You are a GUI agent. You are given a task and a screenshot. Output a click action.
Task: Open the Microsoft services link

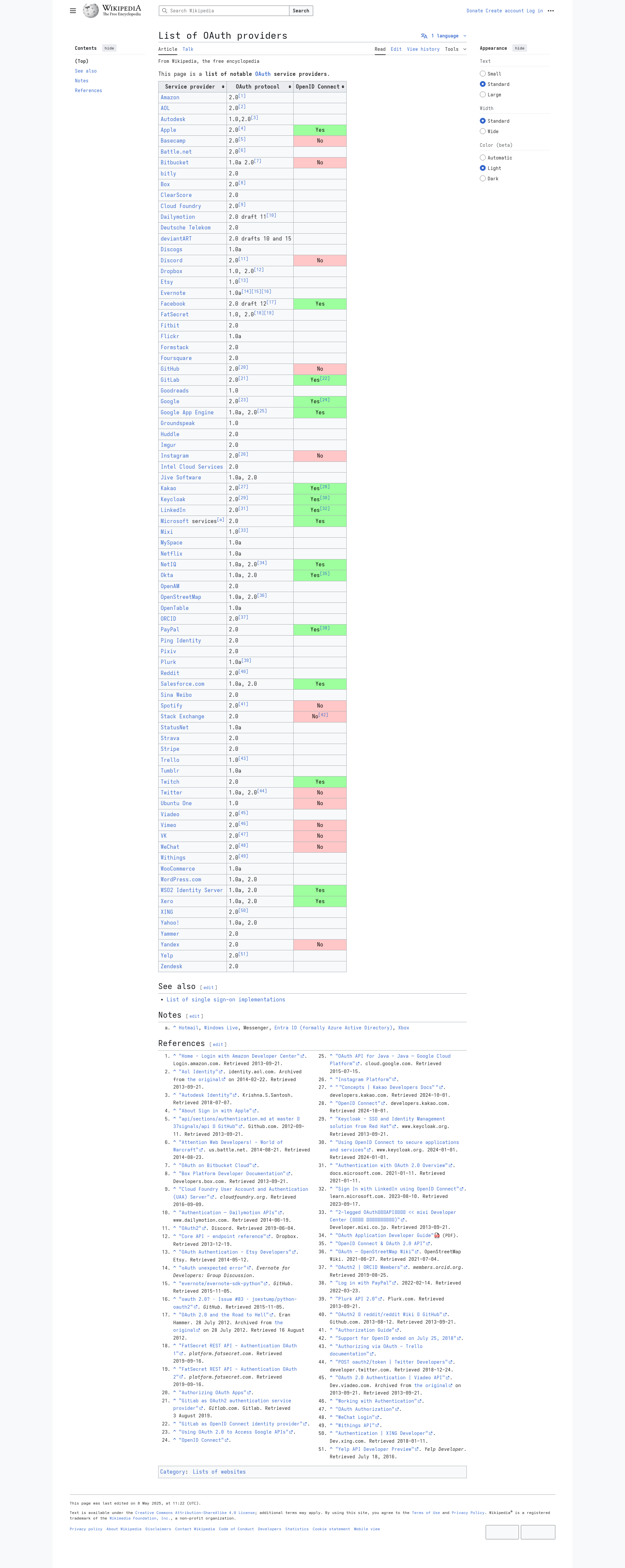coord(175,521)
